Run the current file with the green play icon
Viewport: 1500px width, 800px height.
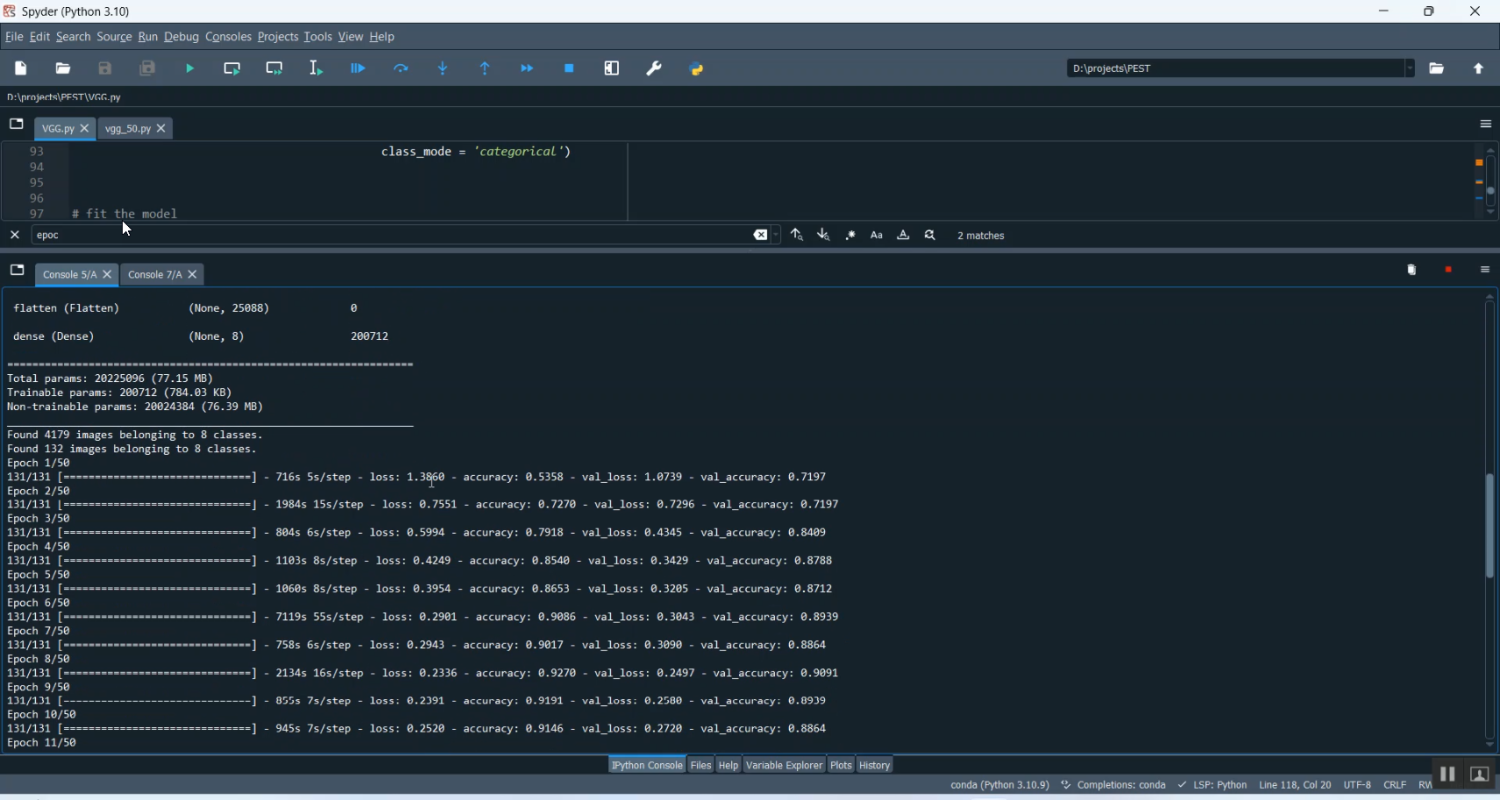(x=190, y=69)
